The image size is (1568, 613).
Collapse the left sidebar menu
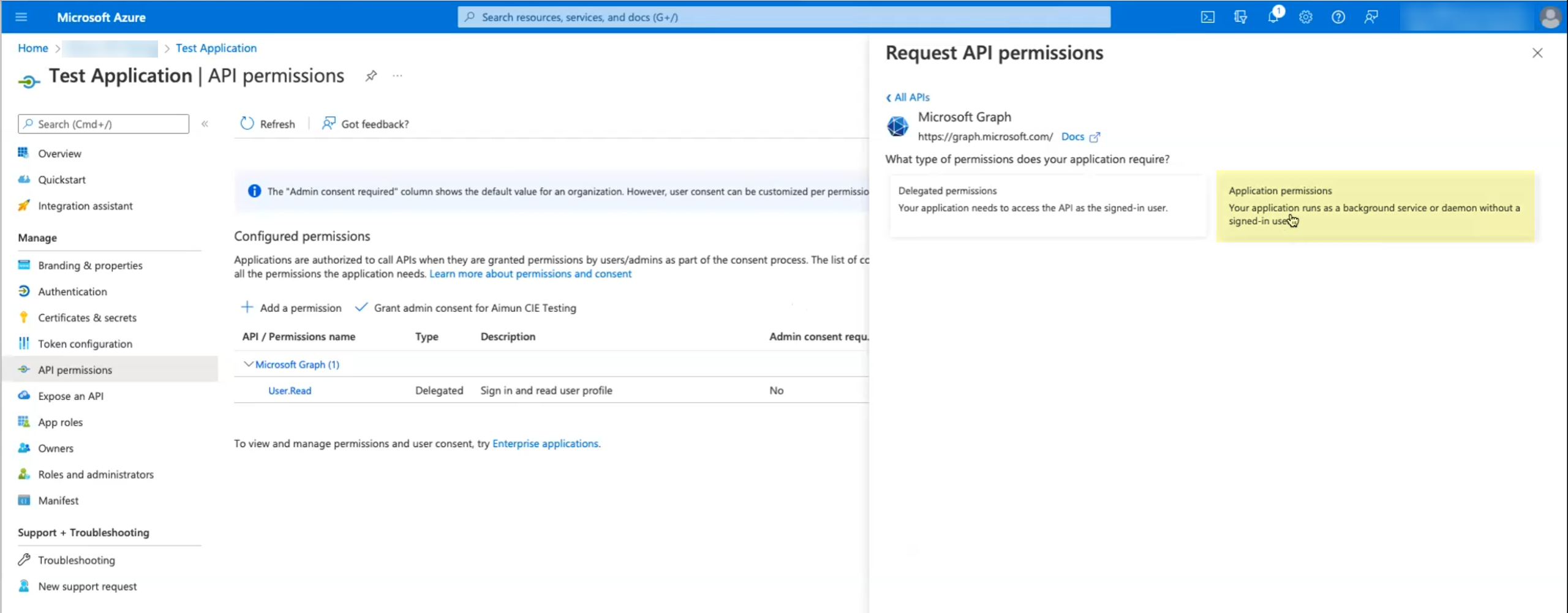pyautogui.click(x=205, y=124)
